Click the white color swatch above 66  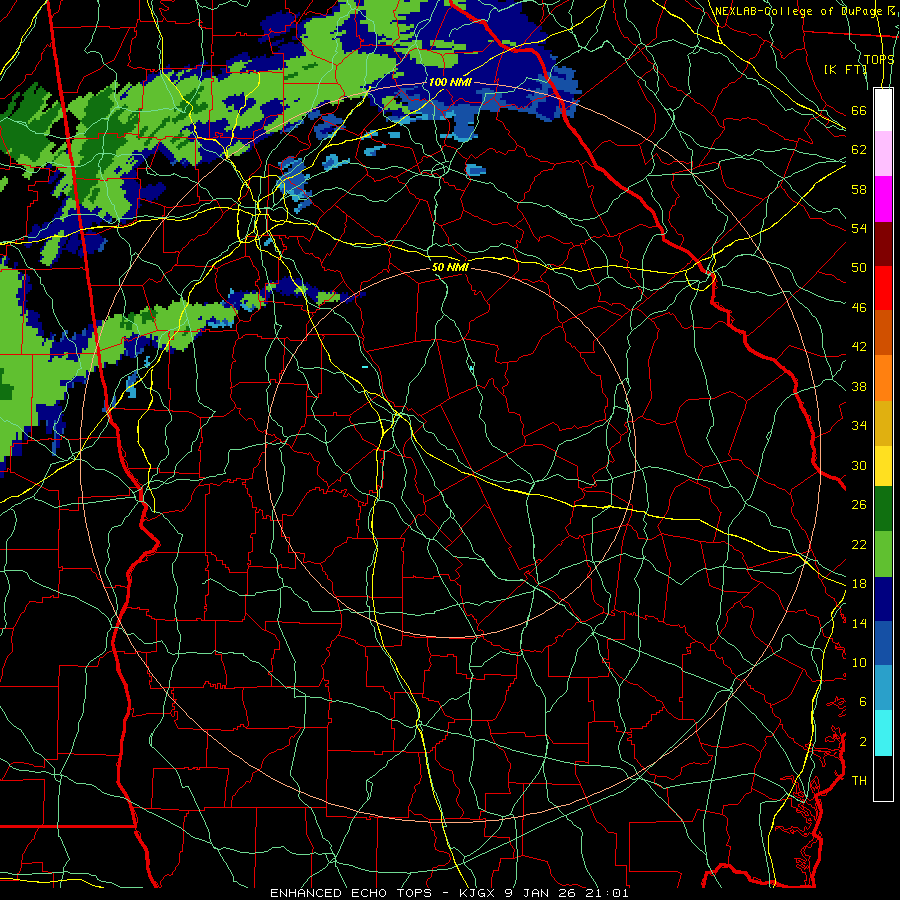[x=883, y=110]
